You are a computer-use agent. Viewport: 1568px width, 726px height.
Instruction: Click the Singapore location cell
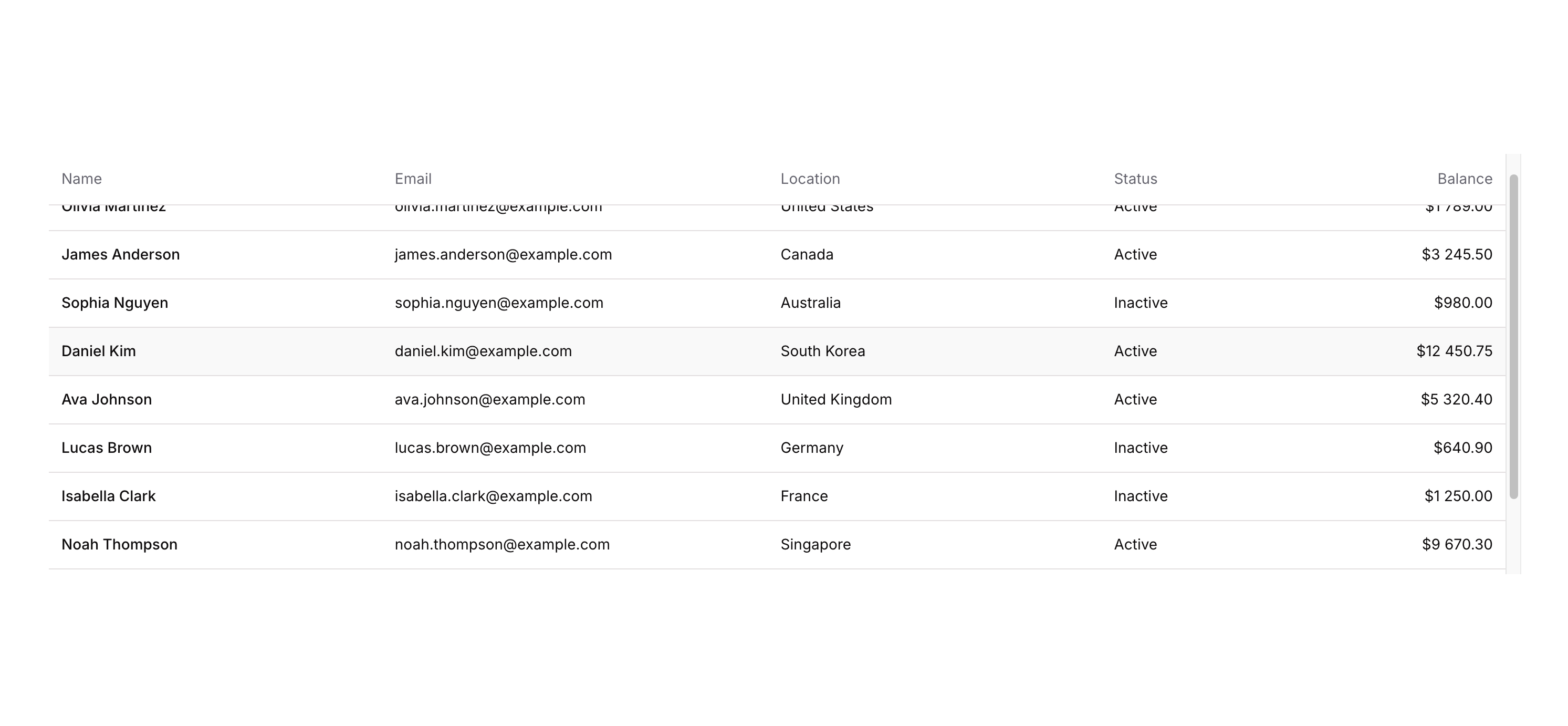pos(815,544)
